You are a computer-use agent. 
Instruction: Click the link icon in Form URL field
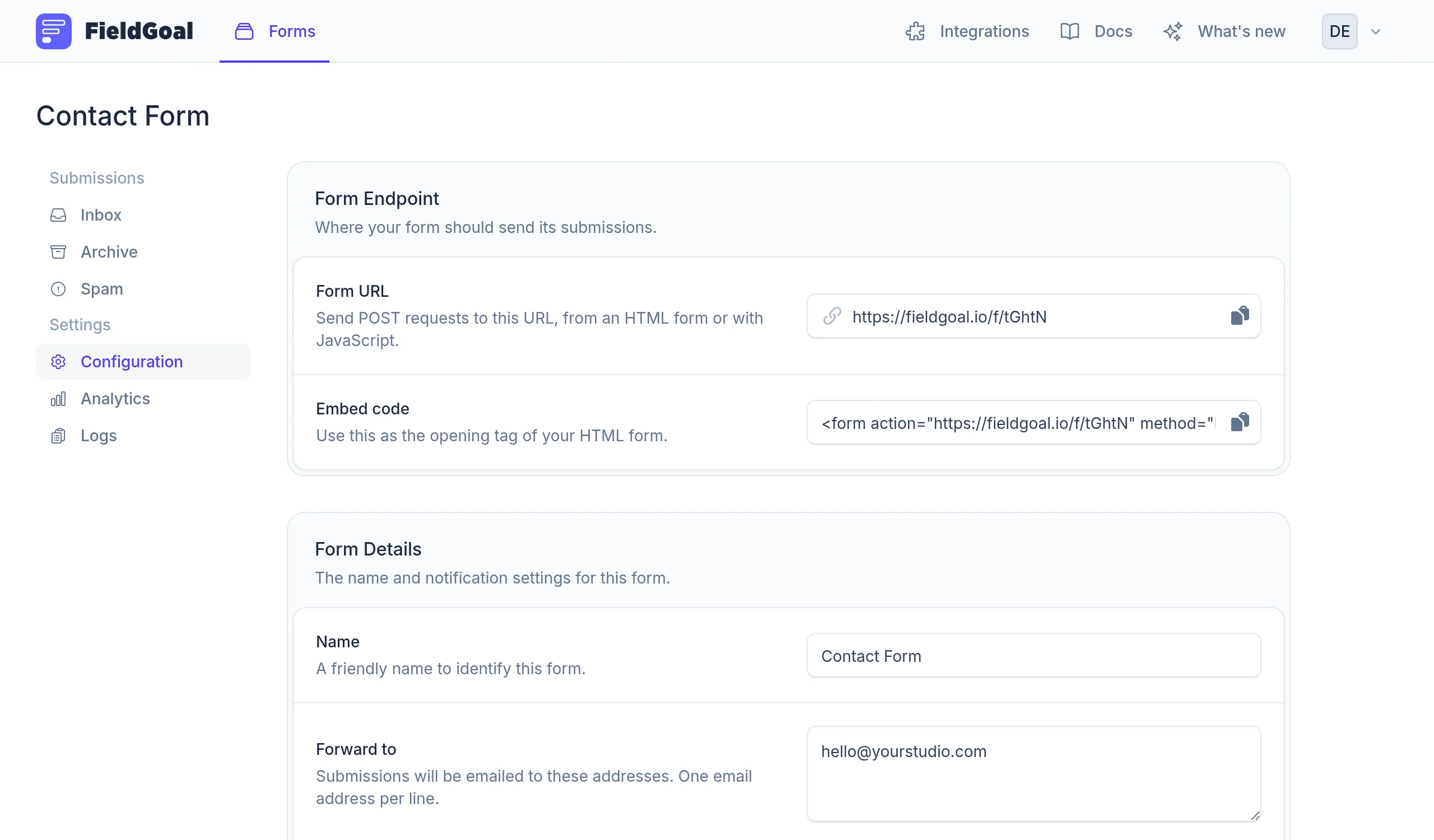pyautogui.click(x=832, y=316)
